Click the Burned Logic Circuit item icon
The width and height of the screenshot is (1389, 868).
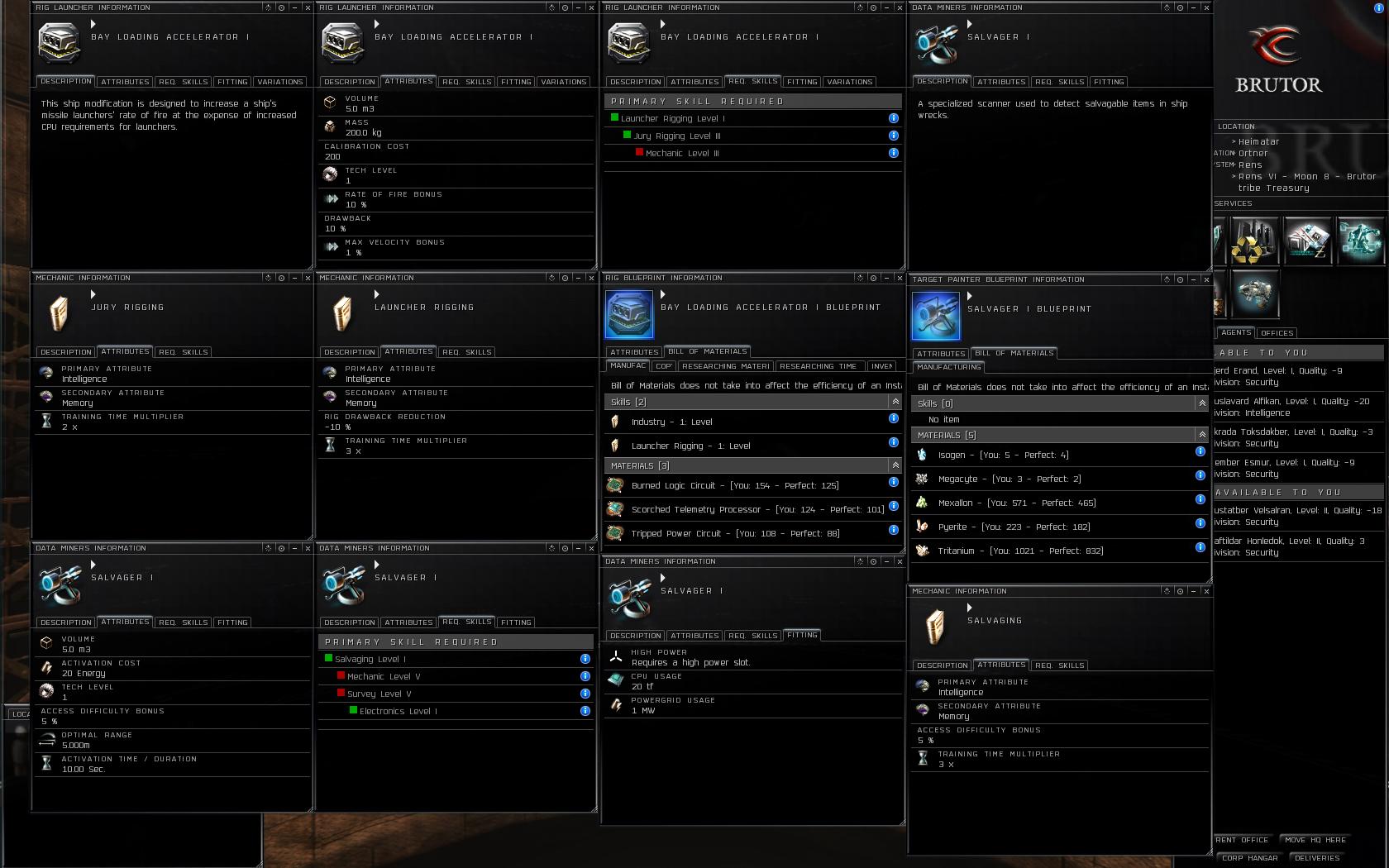pos(614,485)
